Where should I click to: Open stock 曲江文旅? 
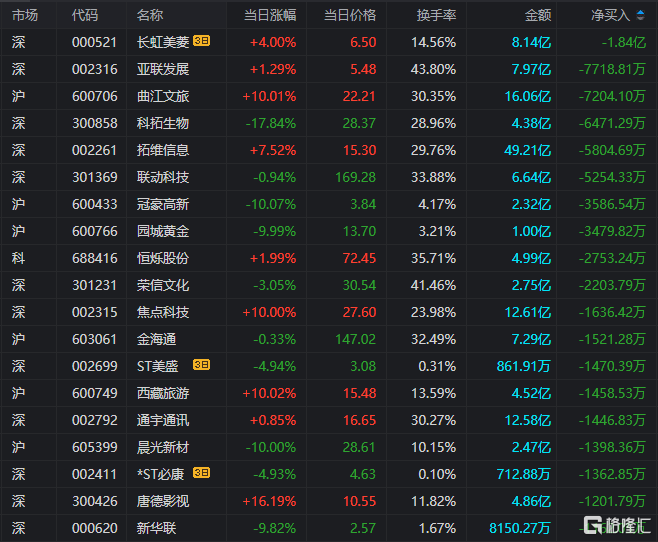(x=163, y=96)
